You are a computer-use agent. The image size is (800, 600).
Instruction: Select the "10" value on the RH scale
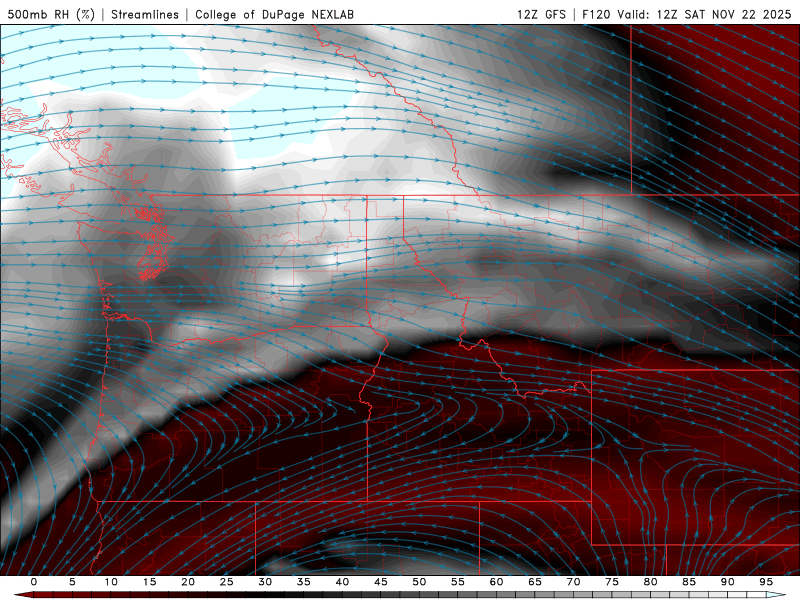tap(111, 582)
